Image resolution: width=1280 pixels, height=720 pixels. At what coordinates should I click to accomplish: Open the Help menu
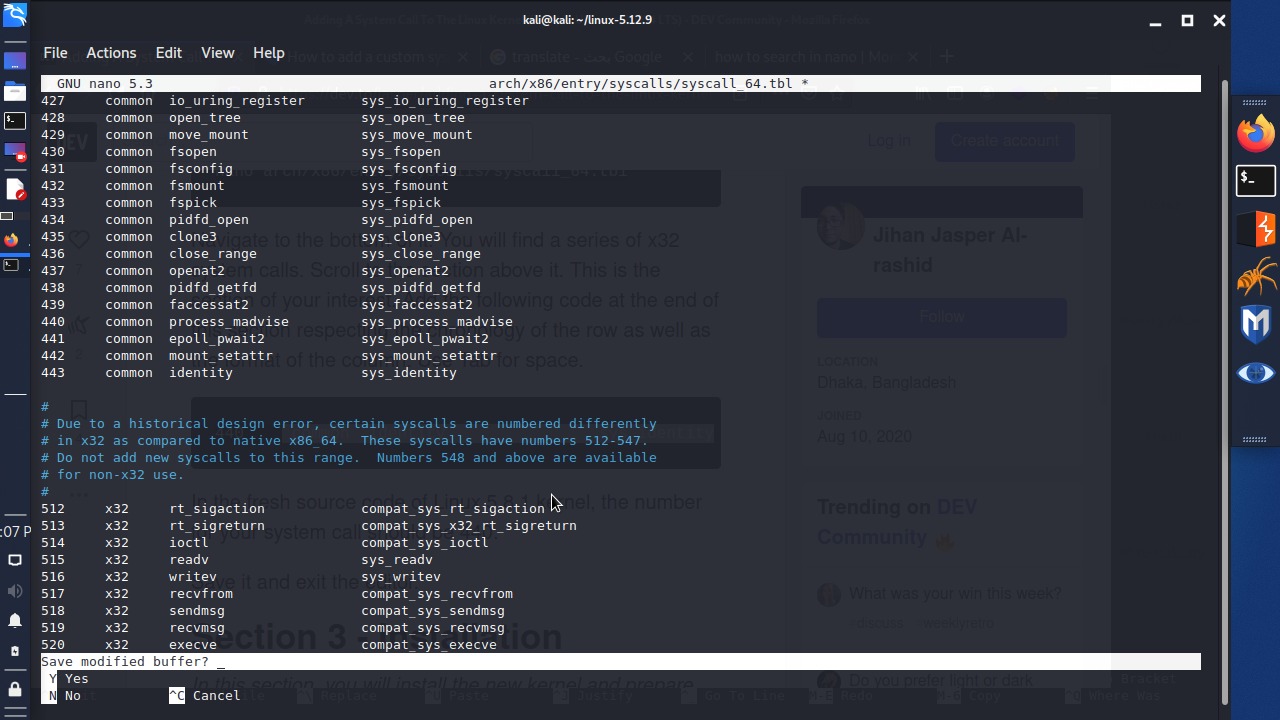tap(268, 53)
